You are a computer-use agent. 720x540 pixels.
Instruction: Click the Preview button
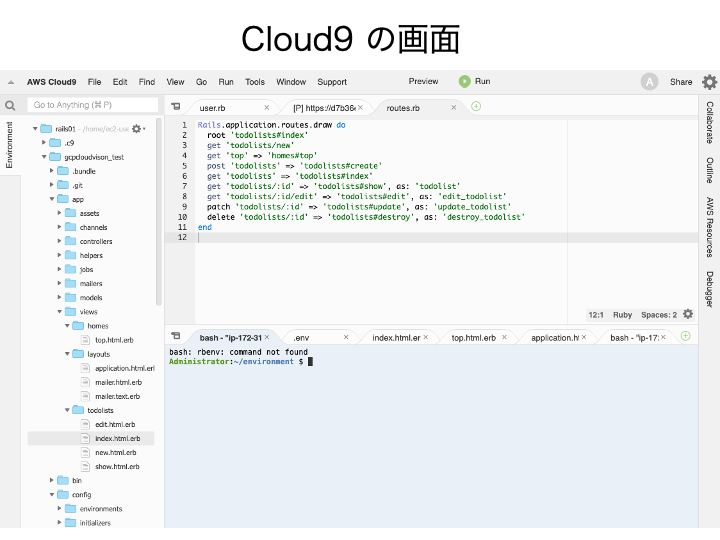click(x=423, y=81)
